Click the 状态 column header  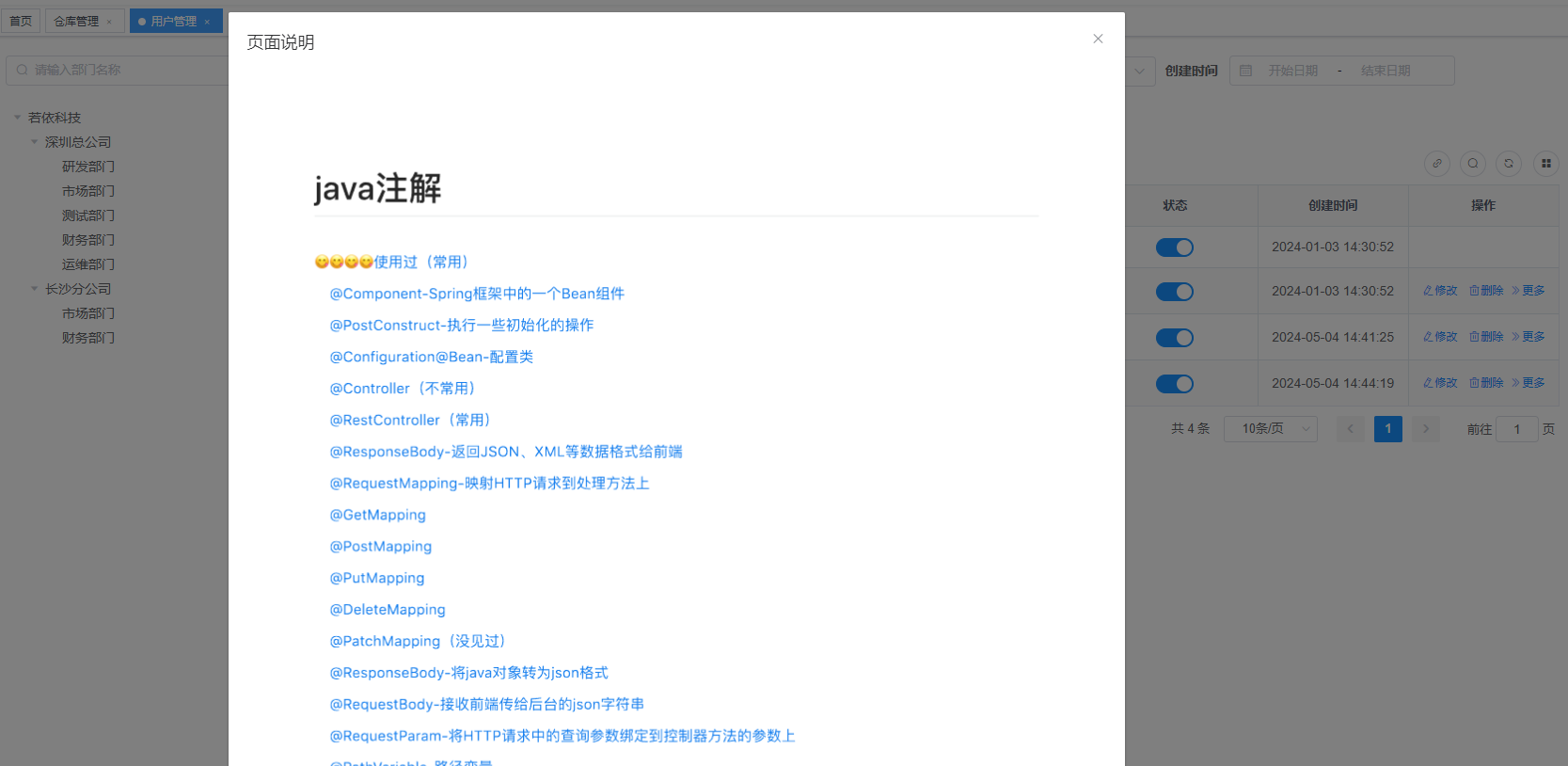coord(1175,205)
